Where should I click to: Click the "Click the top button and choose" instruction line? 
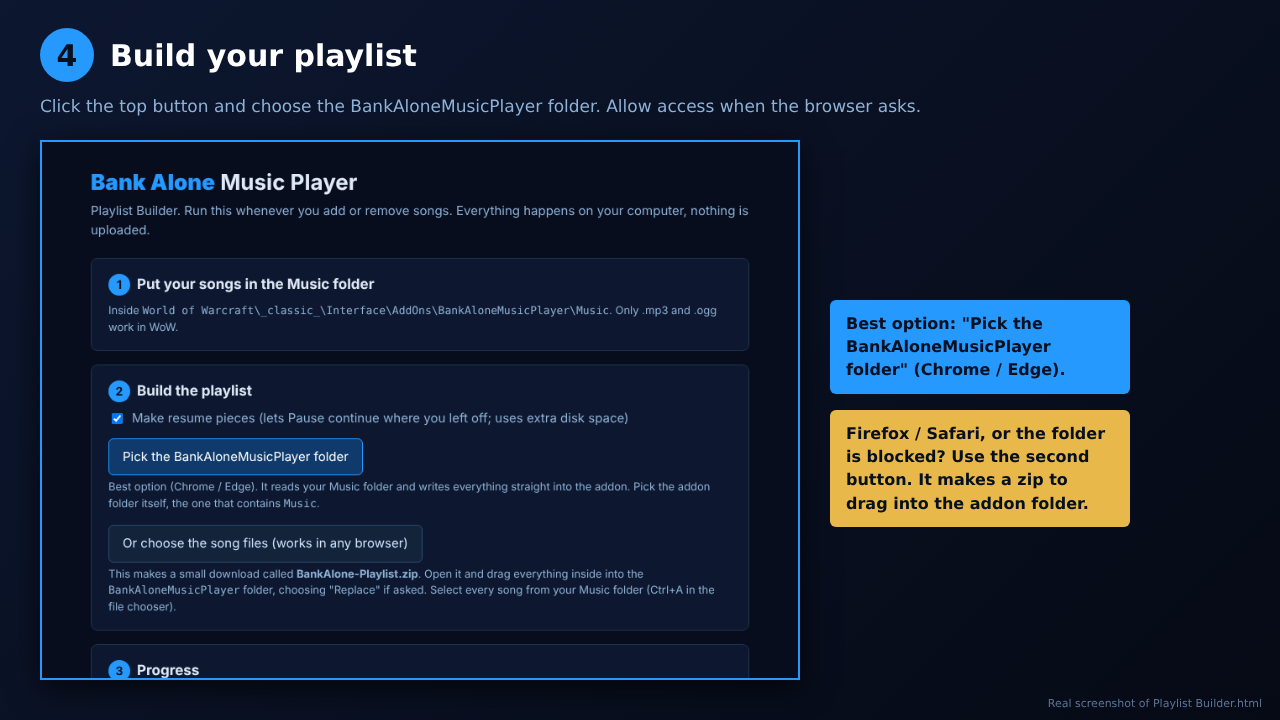480,106
